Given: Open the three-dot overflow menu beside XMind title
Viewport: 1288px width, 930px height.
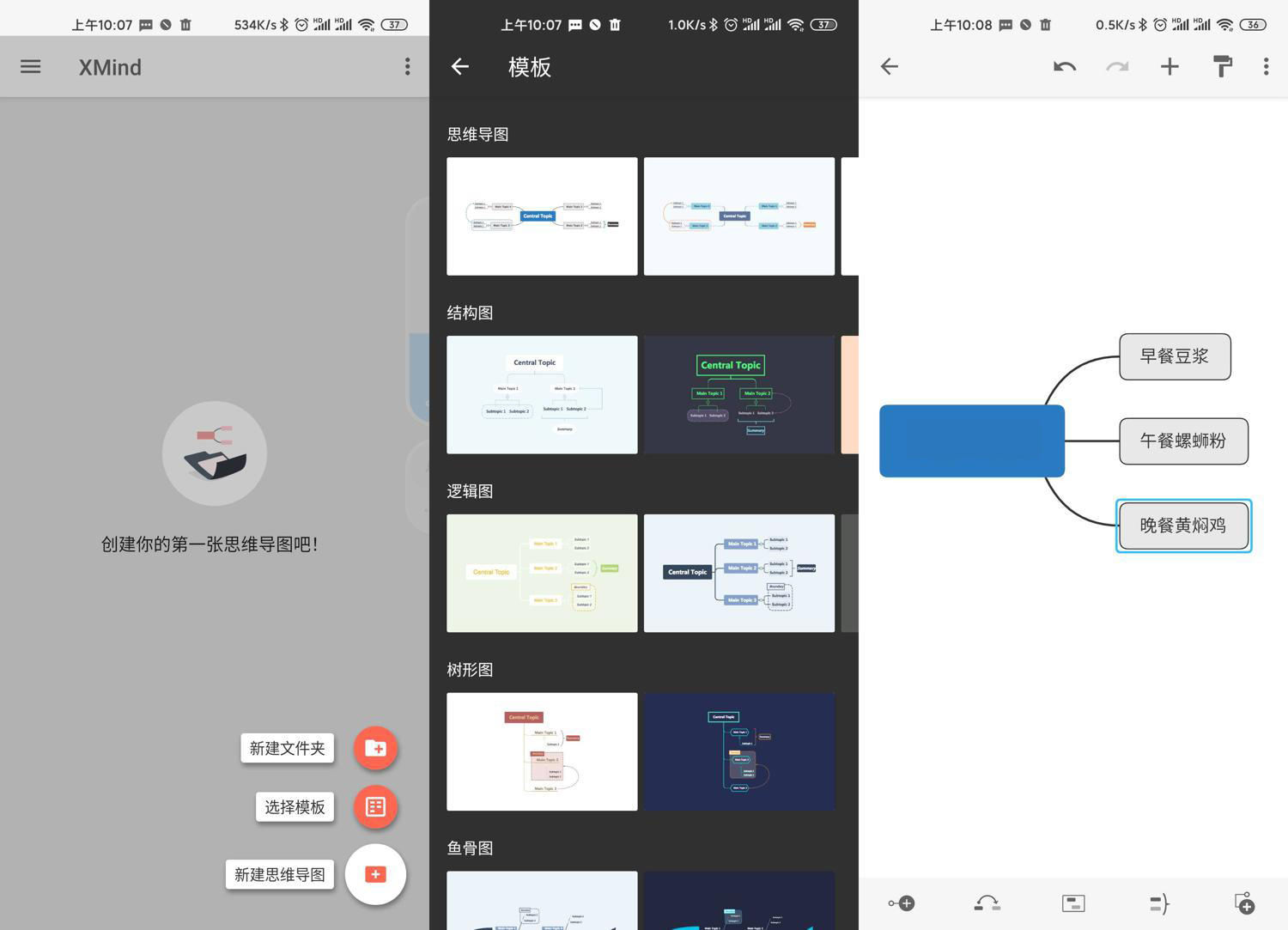Looking at the screenshot, I should pyautogui.click(x=407, y=66).
